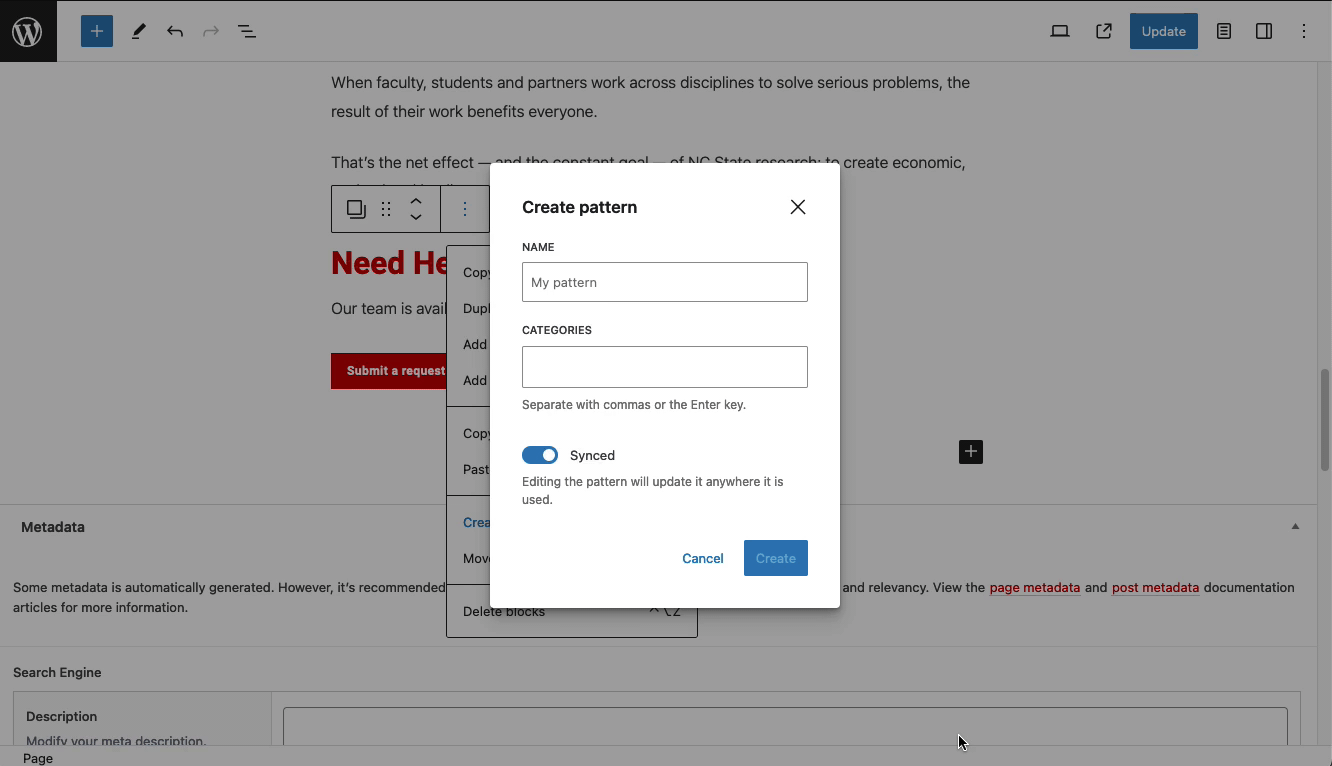Click the Categories input field
The height and width of the screenshot is (766, 1332).
pos(664,367)
